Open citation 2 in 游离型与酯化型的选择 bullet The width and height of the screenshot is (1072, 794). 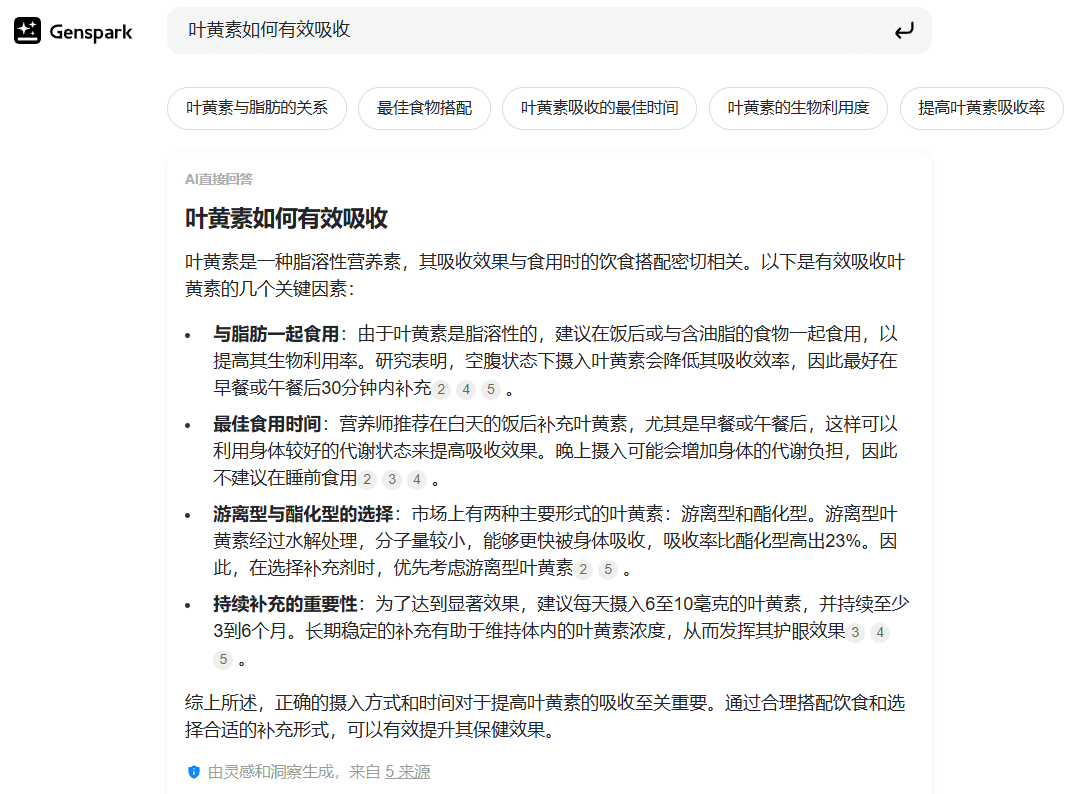point(583,569)
